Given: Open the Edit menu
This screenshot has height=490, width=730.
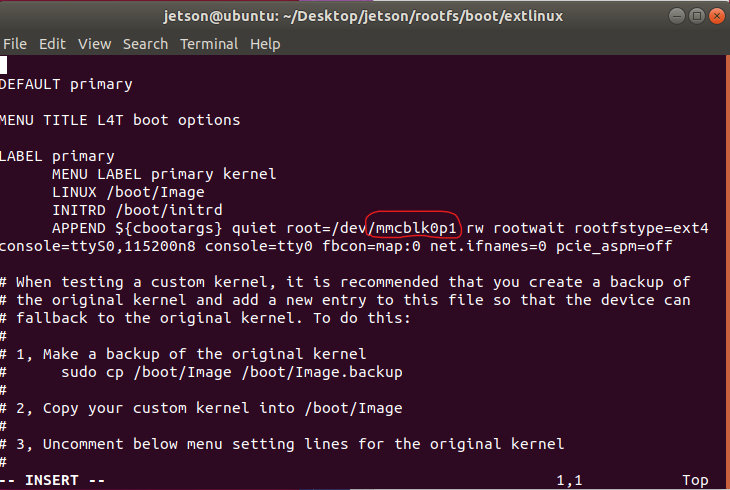Looking at the screenshot, I should [52, 44].
